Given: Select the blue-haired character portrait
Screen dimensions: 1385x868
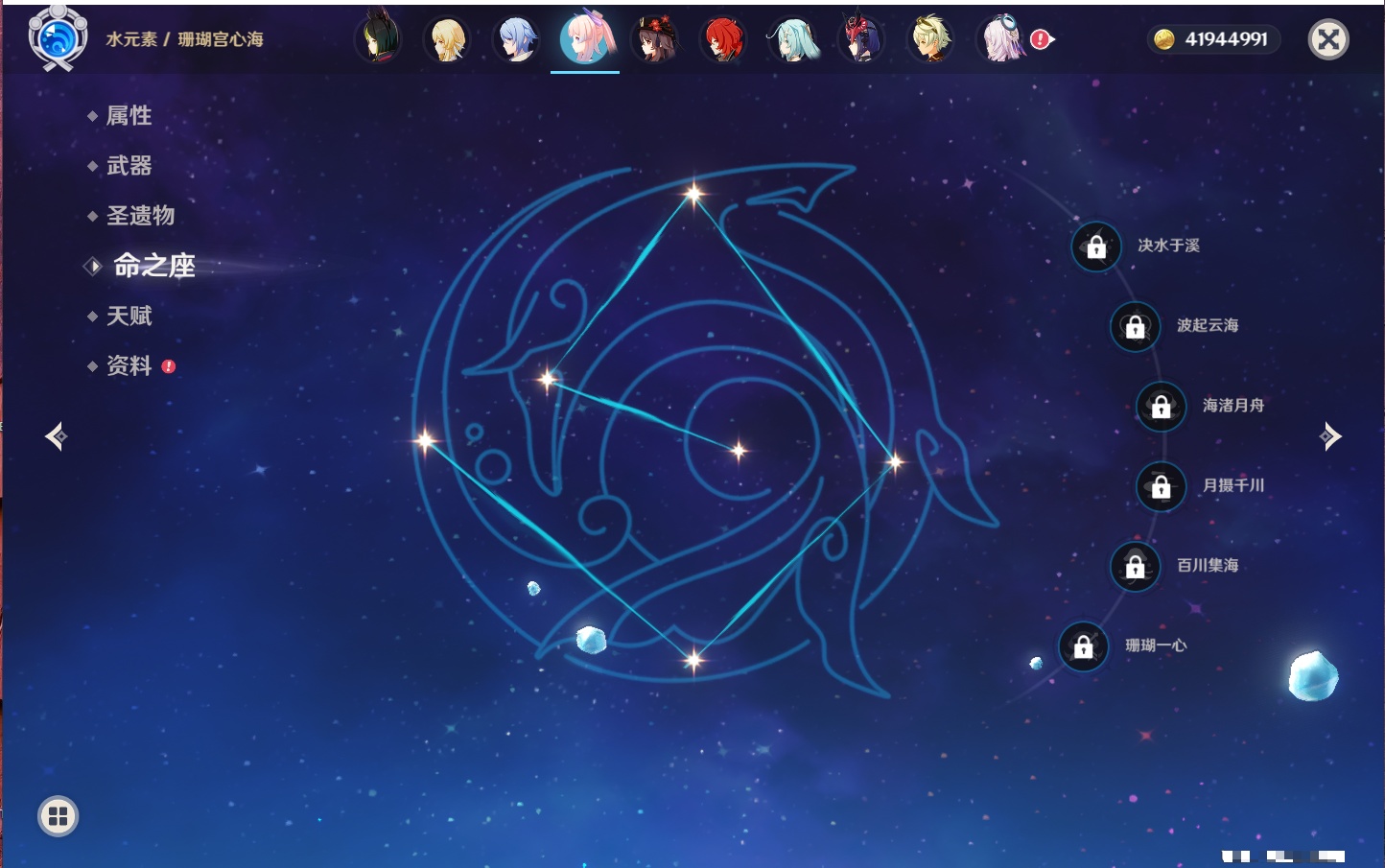Looking at the screenshot, I should point(517,39).
